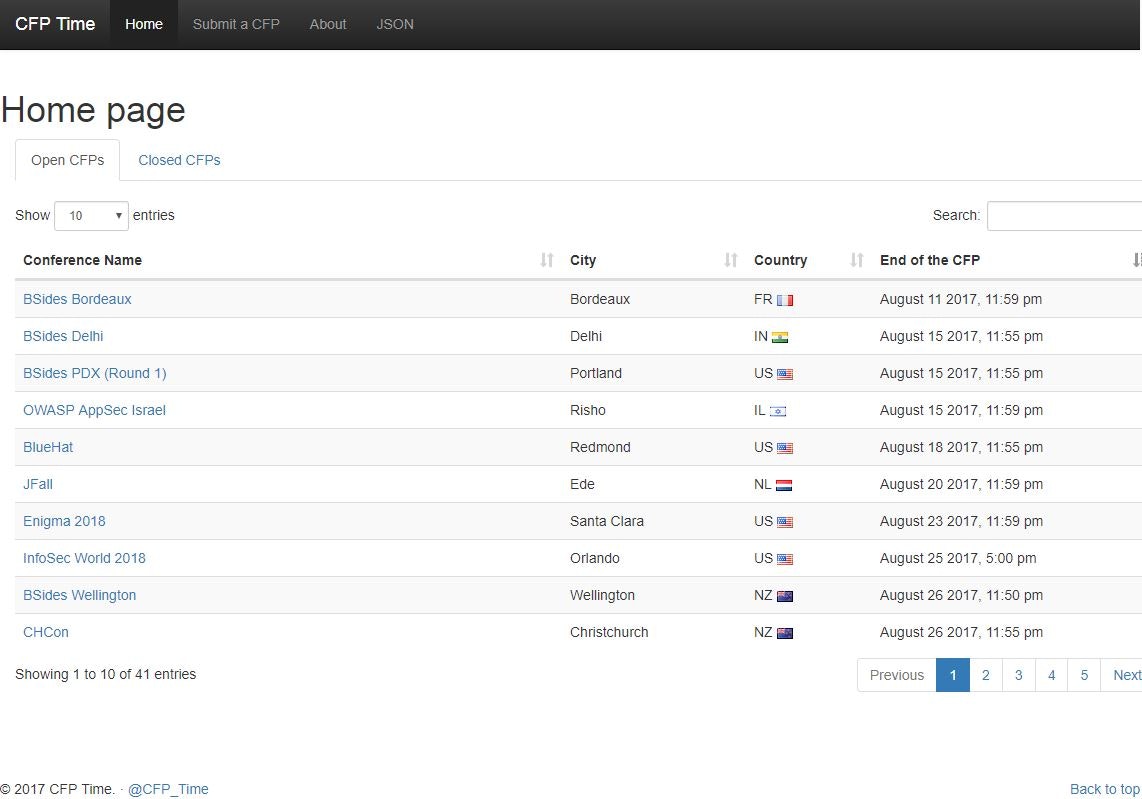Click Indian flag in Delhi row

[x=780, y=337]
